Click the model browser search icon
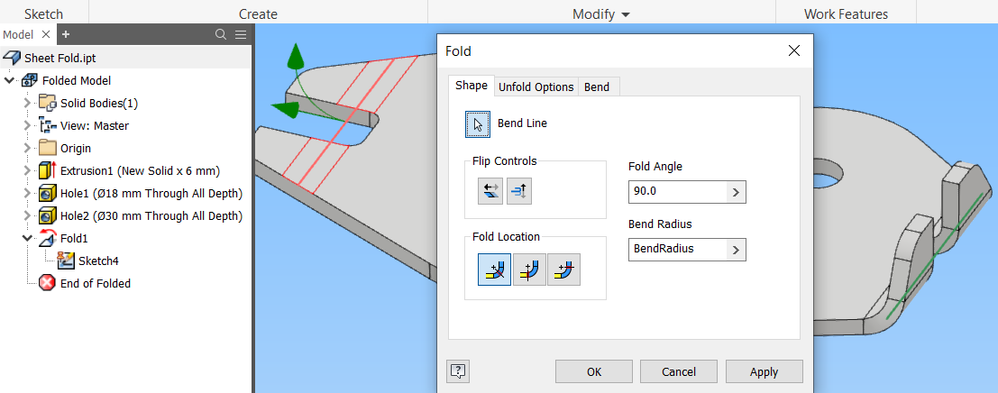The width and height of the screenshot is (998, 393). tap(220, 34)
